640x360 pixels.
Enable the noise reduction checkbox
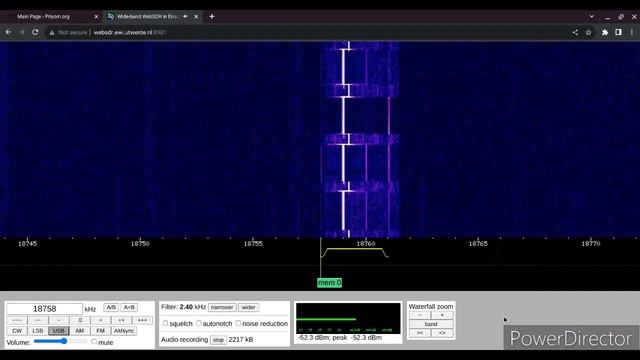238,323
